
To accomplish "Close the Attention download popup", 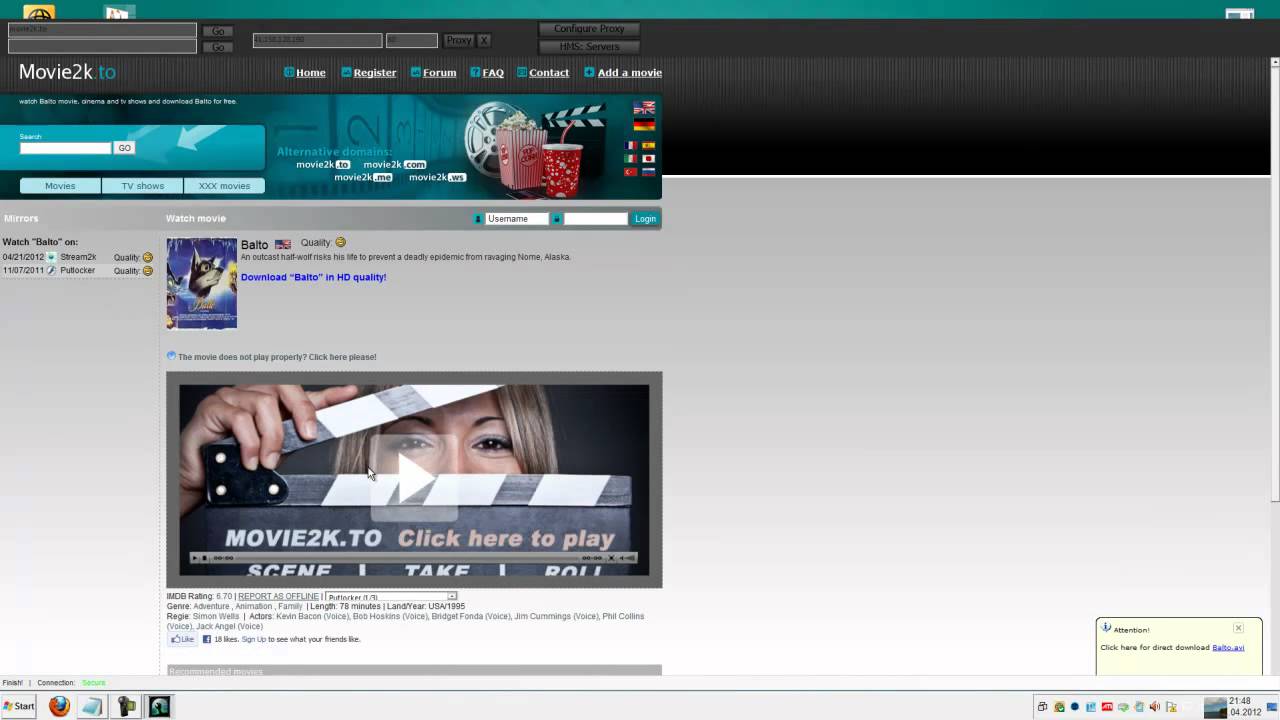I will pyautogui.click(x=1238, y=628).
